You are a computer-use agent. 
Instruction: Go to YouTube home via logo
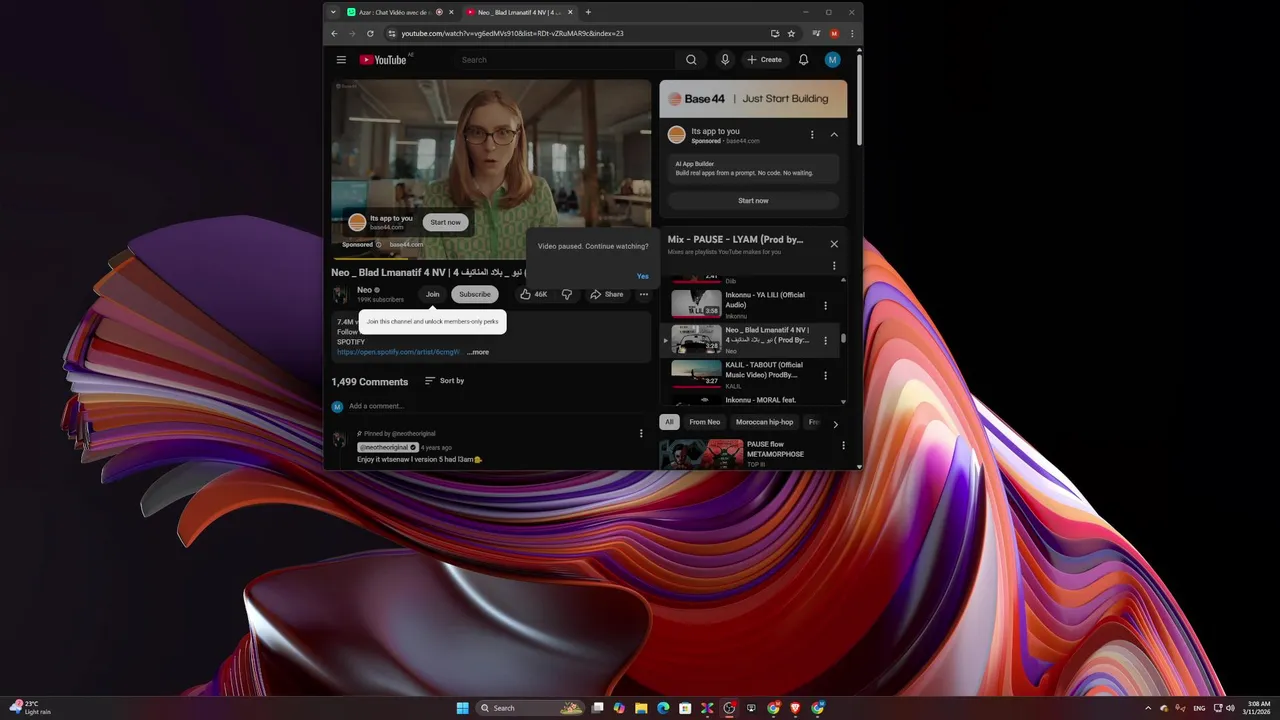click(x=383, y=60)
